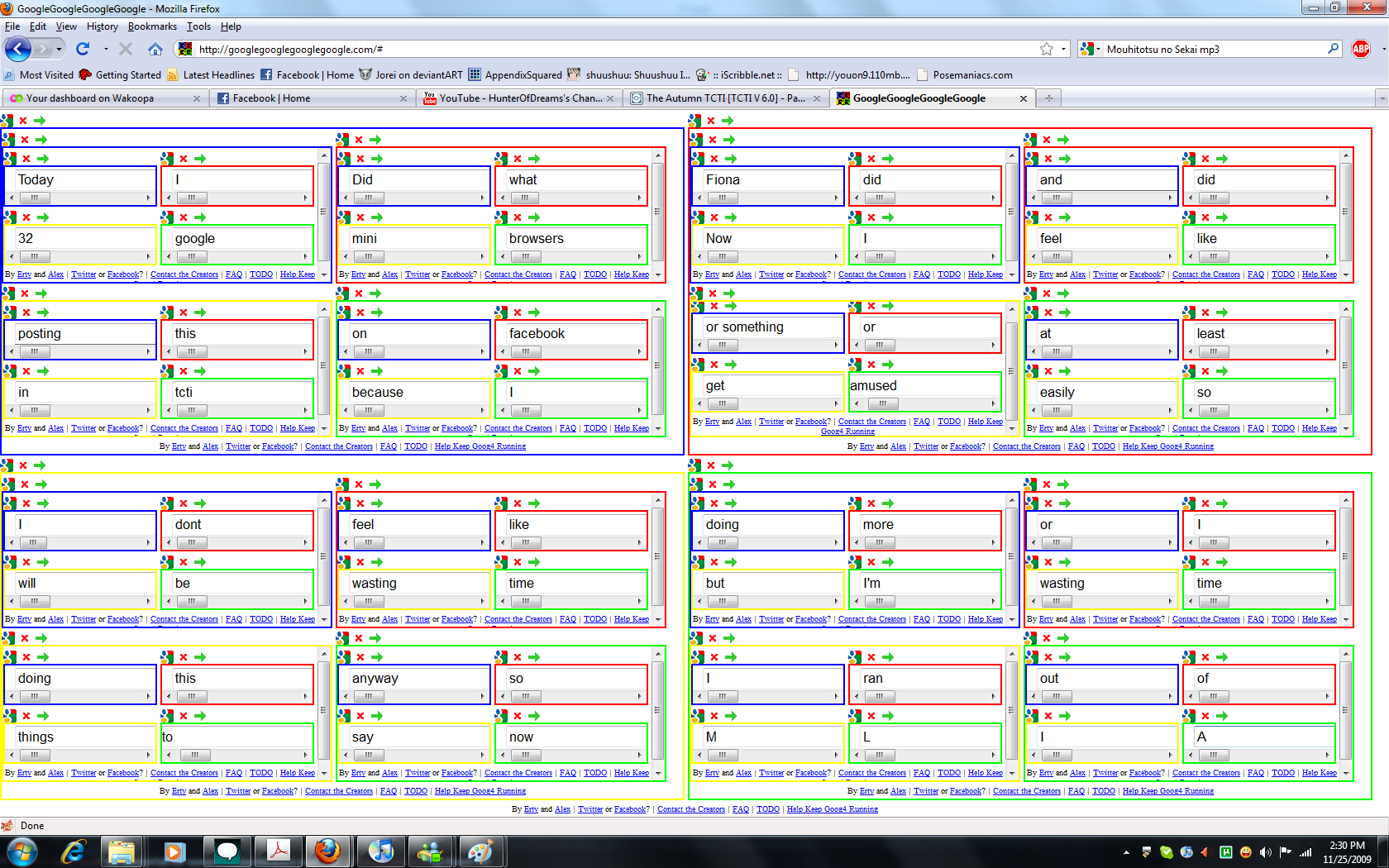Open the Windows Start orb
Screen dimensions: 1389x868
[21, 851]
